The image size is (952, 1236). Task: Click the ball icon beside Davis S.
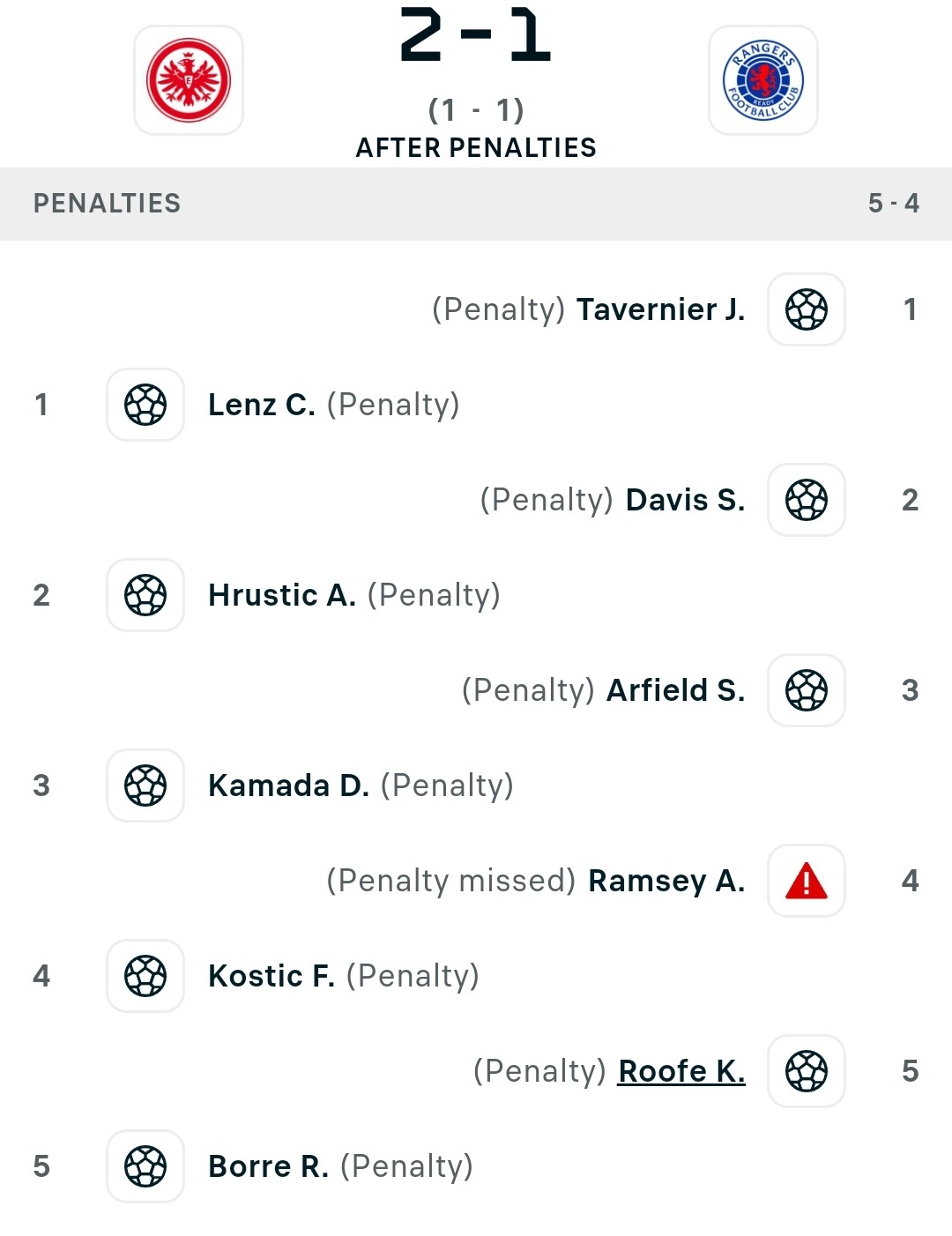click(807, 500)
